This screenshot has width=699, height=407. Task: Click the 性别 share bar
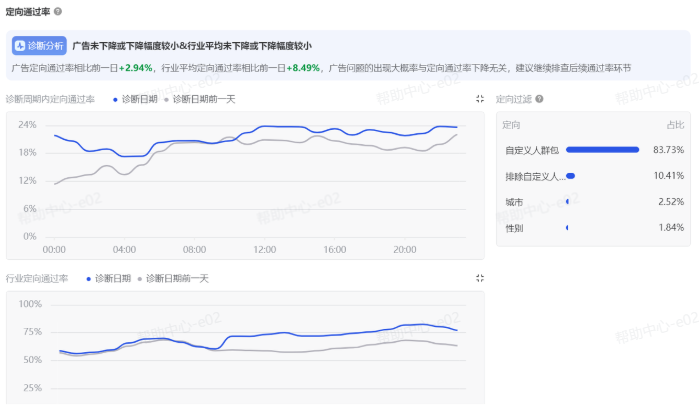click(567, 228)
